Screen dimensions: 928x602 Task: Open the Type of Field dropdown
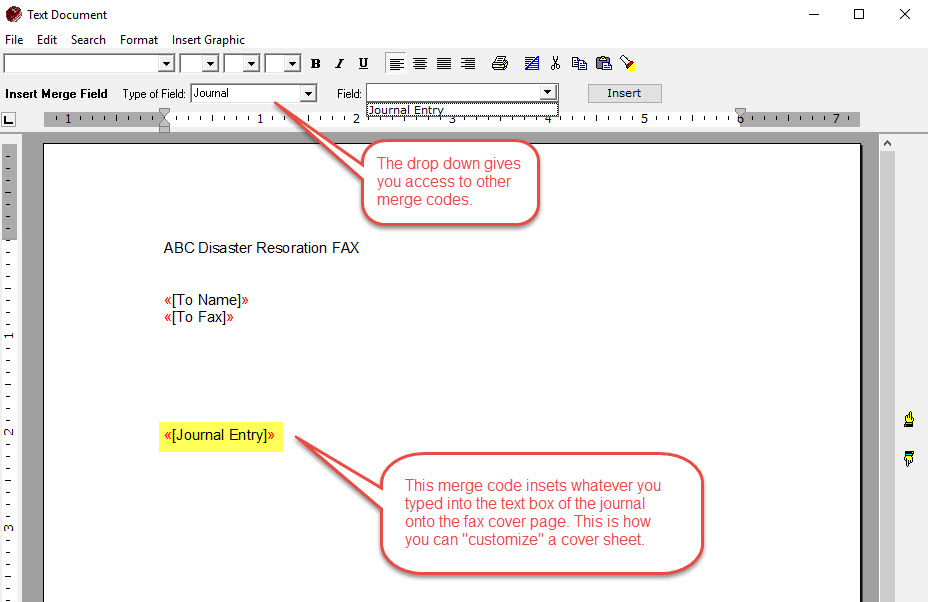[308, 94]
